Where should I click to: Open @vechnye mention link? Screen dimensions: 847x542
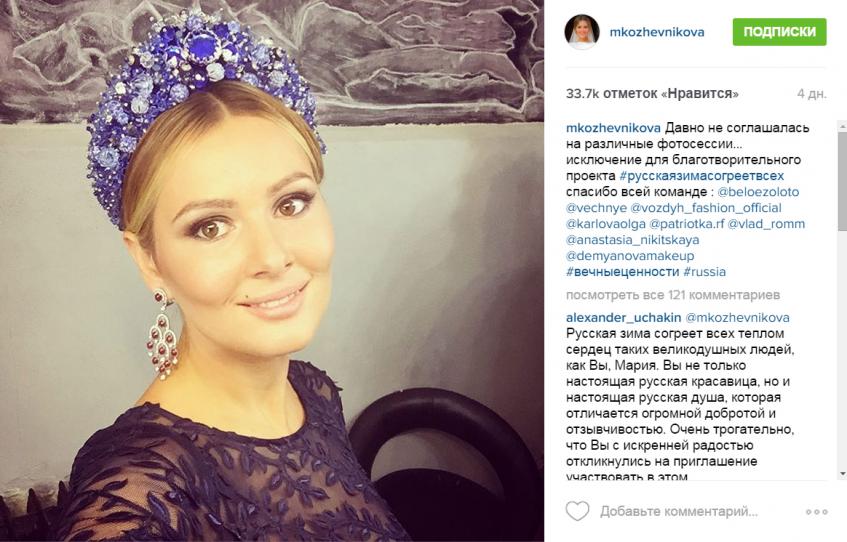point(596,208)
